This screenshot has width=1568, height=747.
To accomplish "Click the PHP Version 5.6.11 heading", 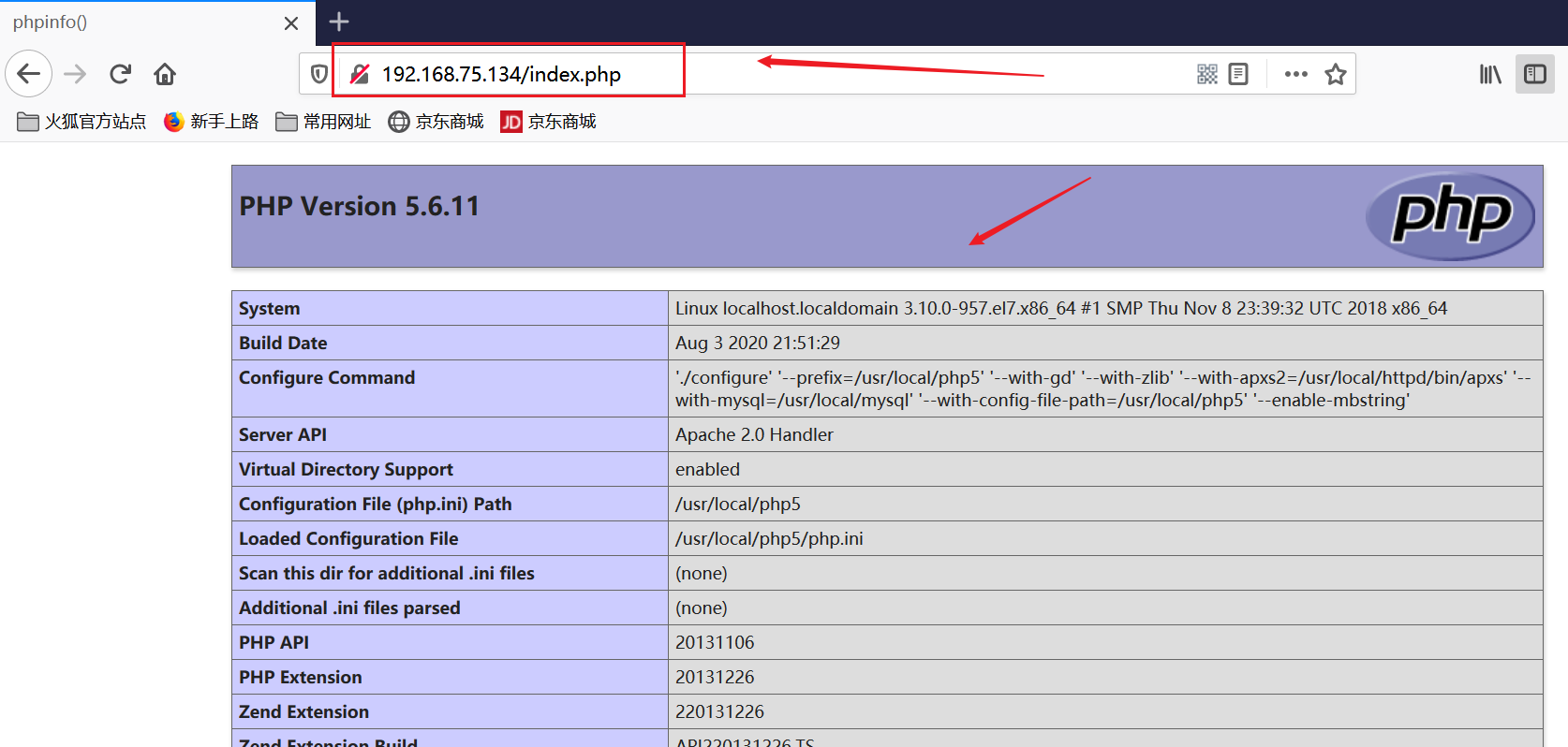I will 360,206.
